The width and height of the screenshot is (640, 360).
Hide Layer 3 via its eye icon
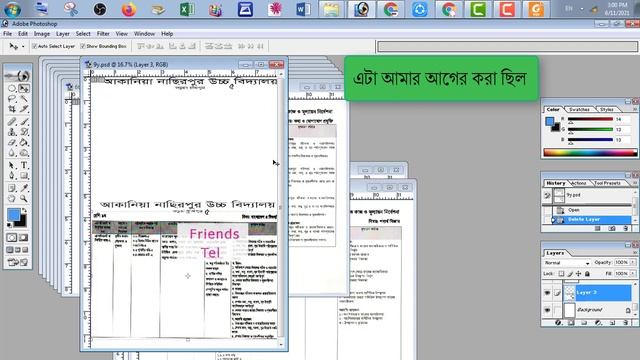(x=547, y=293)
